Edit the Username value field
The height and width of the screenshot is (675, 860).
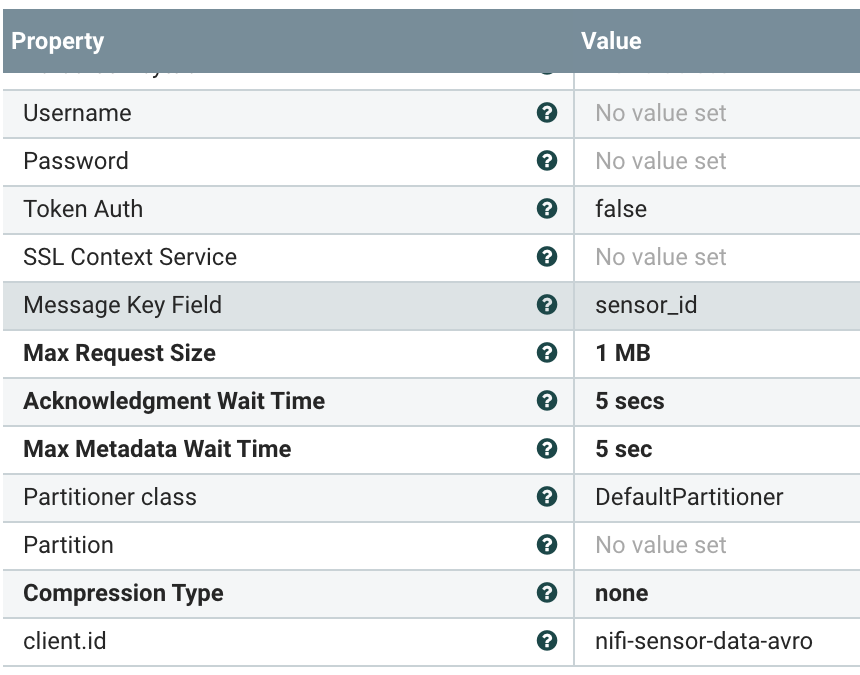pos(661,113)
